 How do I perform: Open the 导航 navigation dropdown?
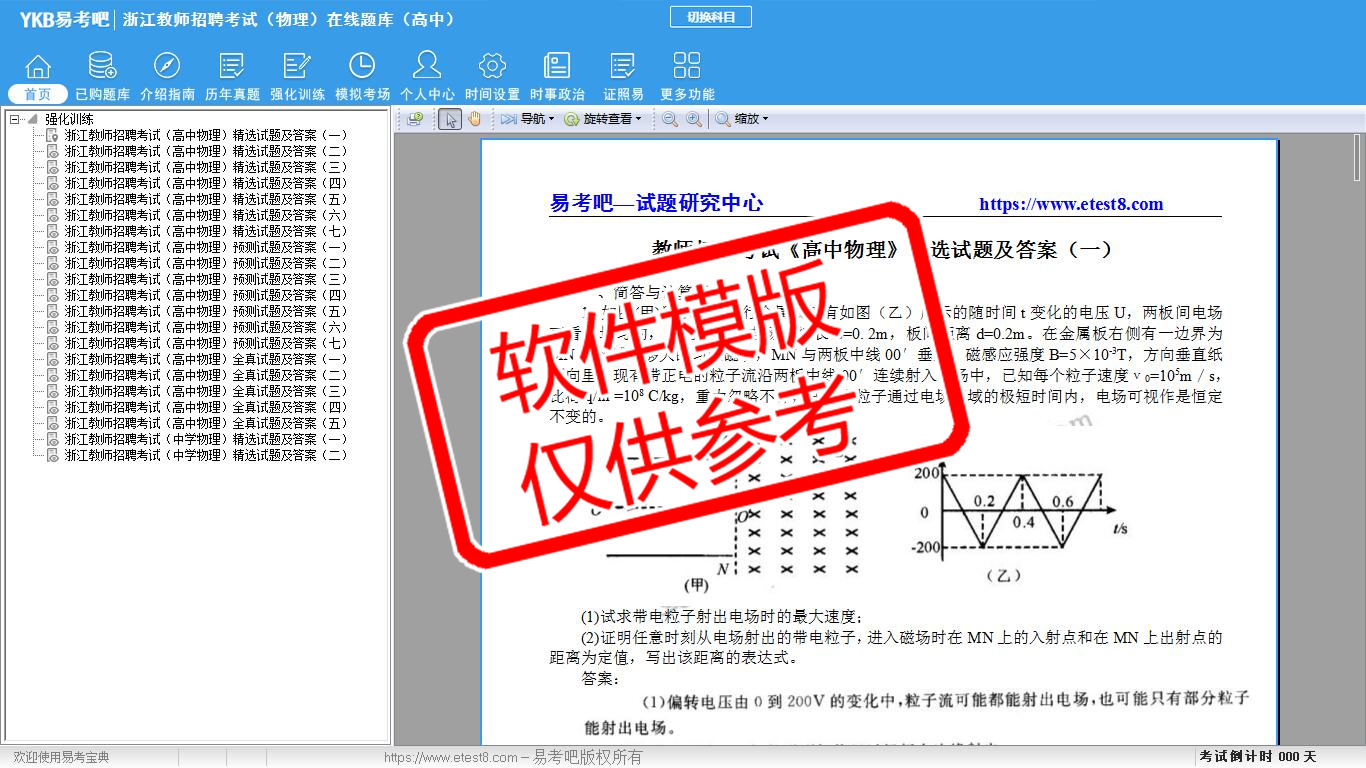(x=528, y=119)
